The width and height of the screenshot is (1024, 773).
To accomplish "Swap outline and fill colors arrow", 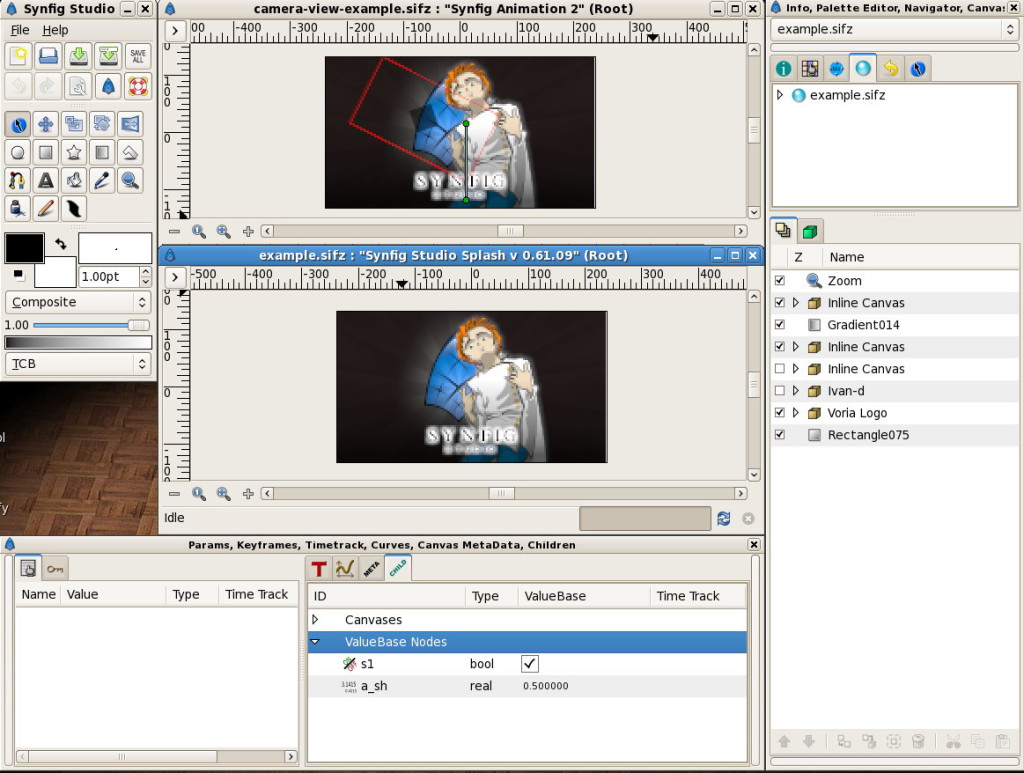I will tap(61, 244).
